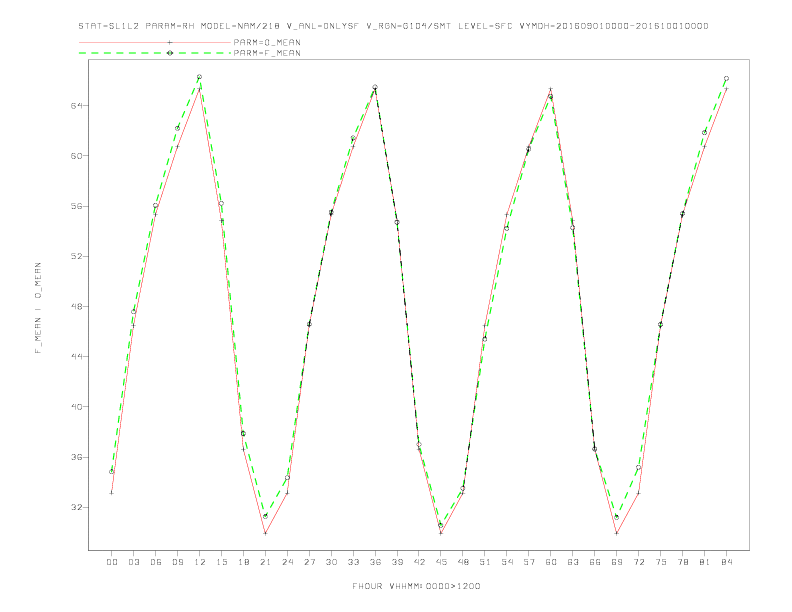This screenshot has height=612, width=792.
Task: Click y-axis tick value 52
Action: click(76, 256)
